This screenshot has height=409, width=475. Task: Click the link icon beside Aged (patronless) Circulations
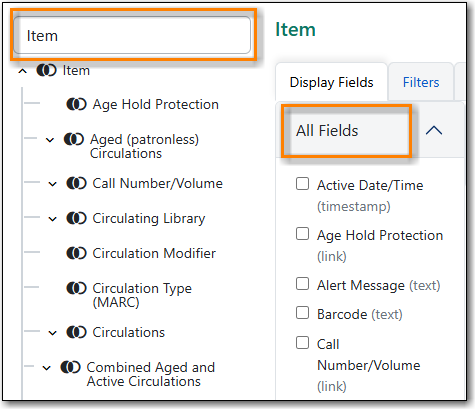[x=74, y=139]
